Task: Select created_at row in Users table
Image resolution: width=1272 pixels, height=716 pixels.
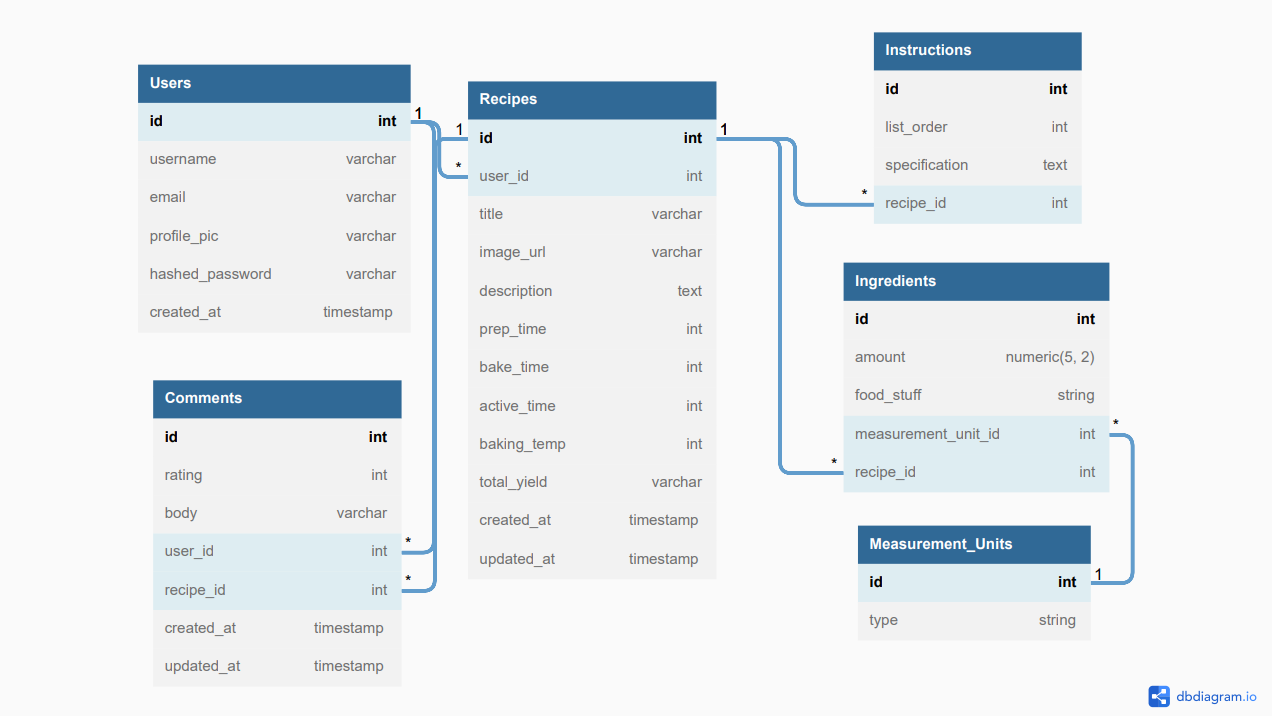Action: pos(274,312)
